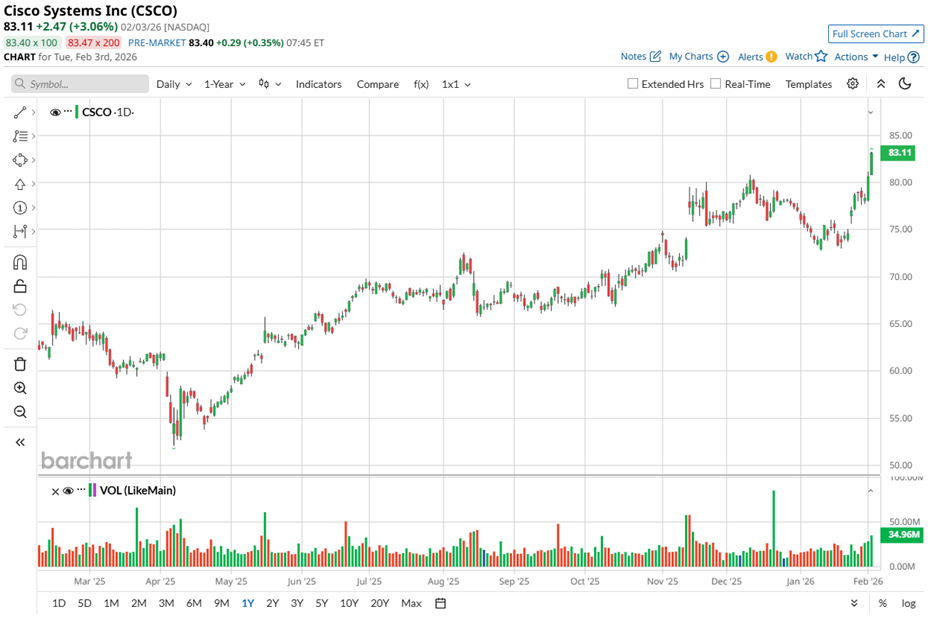Pick the numbered label annotation tool
The width and height of the screenshot is (937, 621).
pyautogui.click(x=20, y=207)
